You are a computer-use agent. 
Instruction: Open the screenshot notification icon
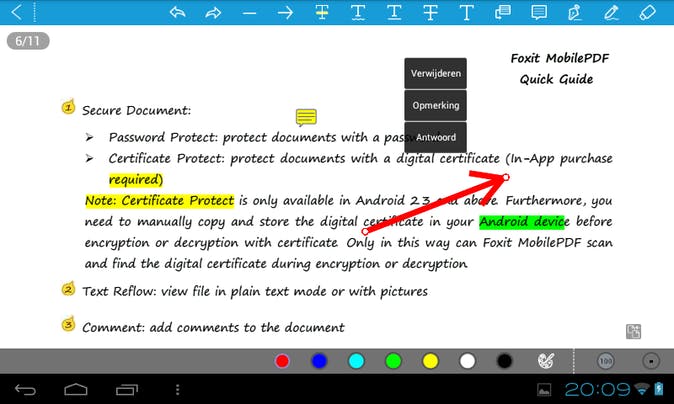point(544,390)
